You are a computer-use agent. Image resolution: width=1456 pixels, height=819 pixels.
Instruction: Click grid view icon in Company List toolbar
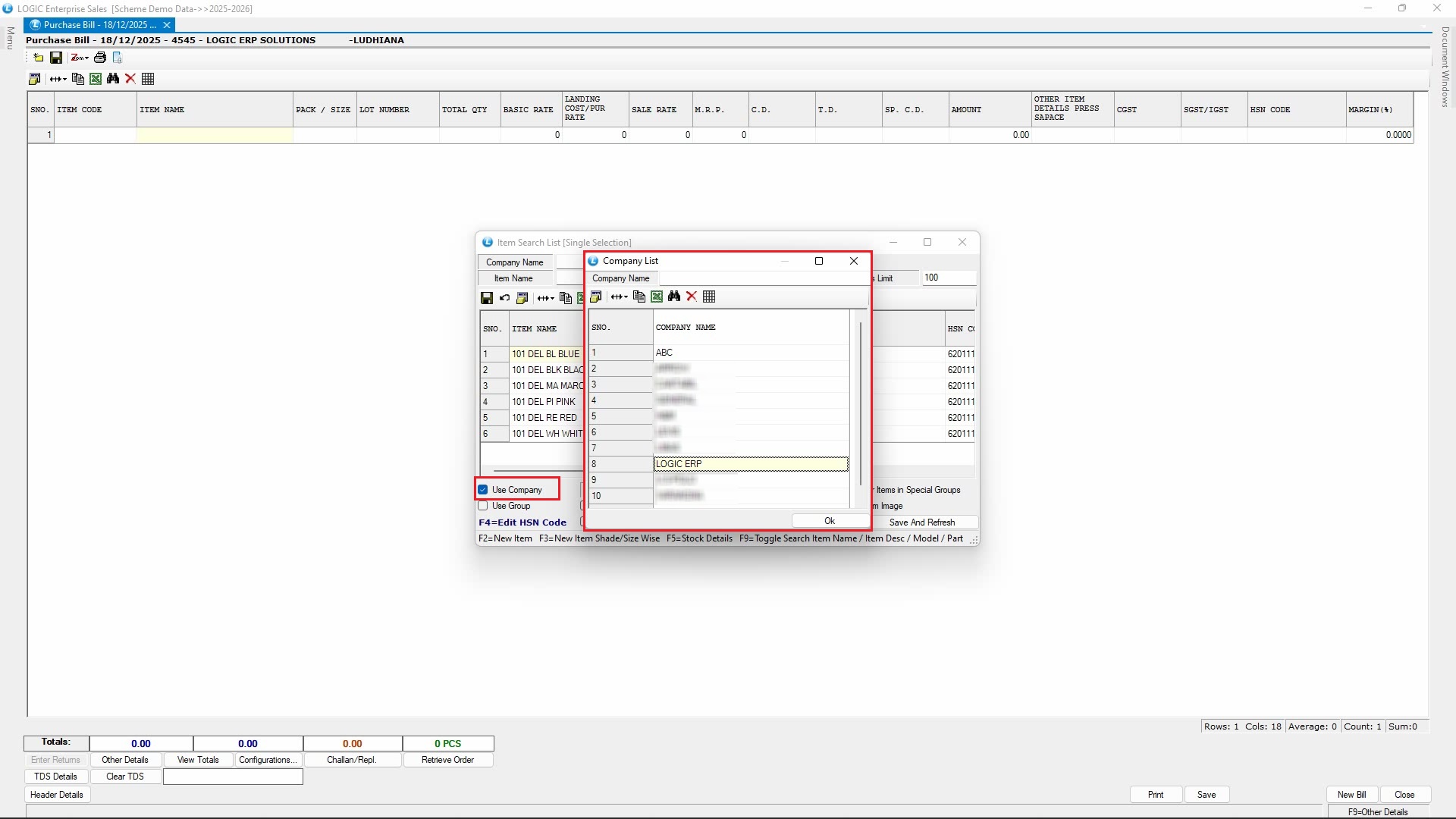pyautogui.click(x=709, y=297)
